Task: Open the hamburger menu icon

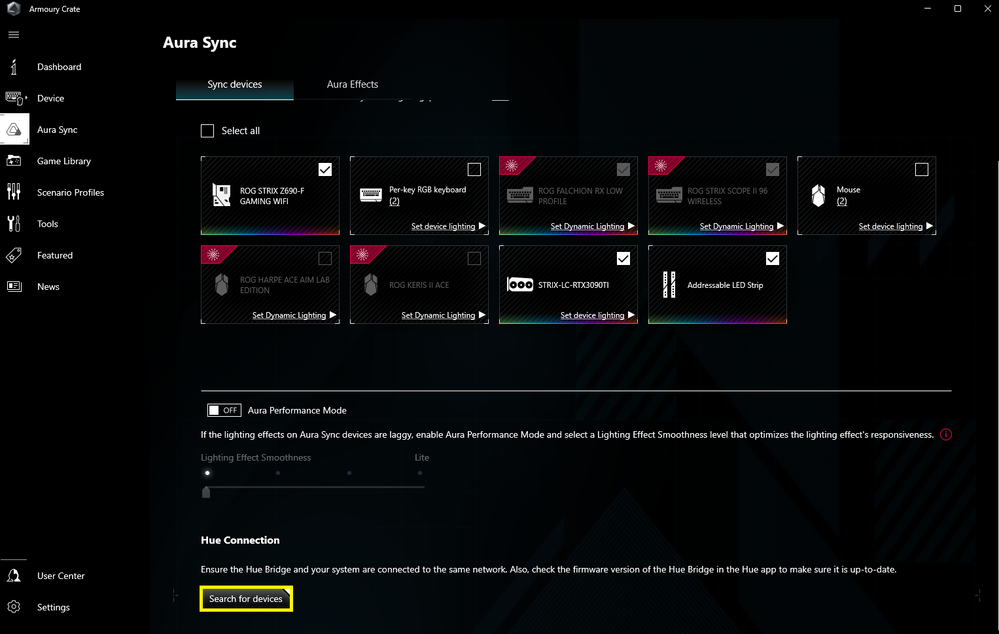Action: pos(13,34)
